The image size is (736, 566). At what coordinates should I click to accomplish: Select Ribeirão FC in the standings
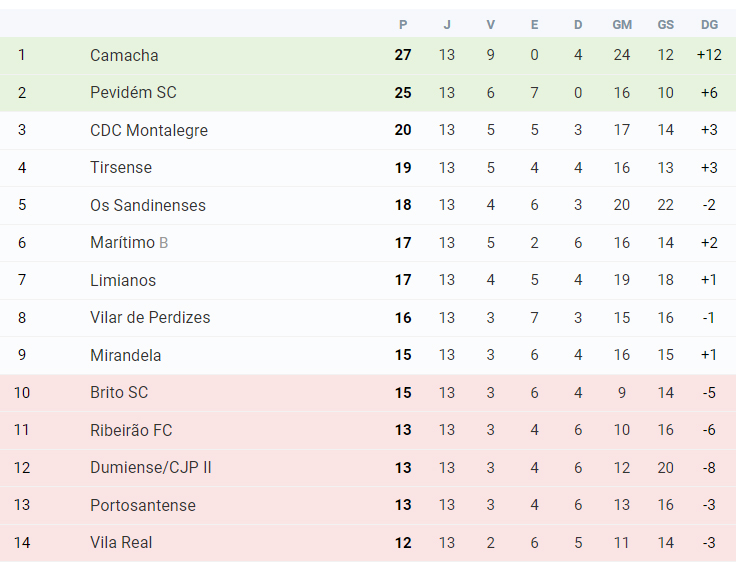(x=131, y=430)
